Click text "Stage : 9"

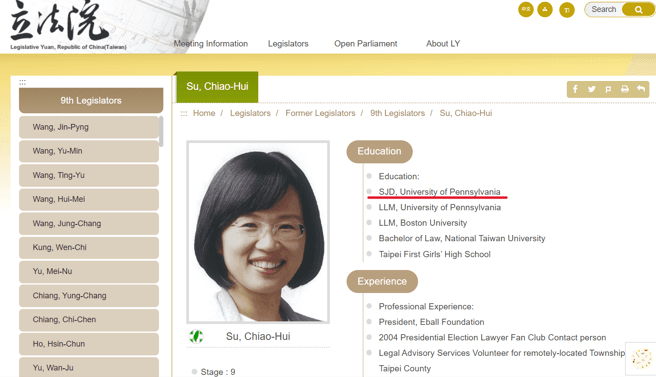coord(218,372)
